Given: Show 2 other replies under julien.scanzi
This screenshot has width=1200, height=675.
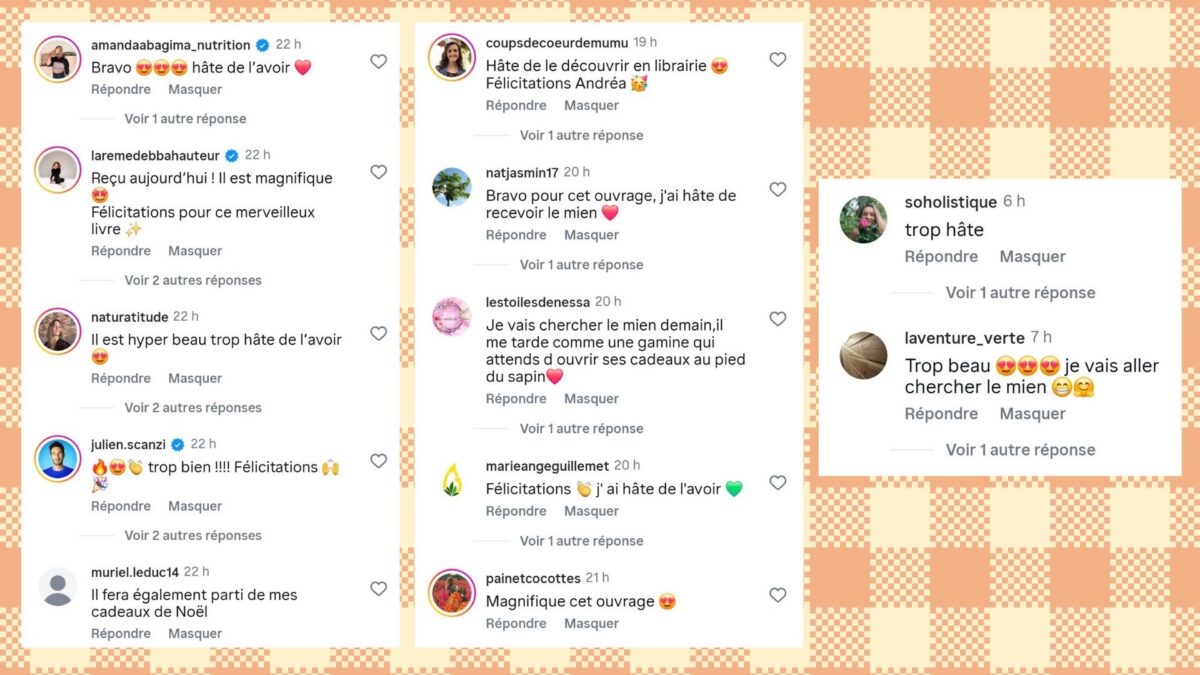Looking at the screenshot, I should (x=192, y=535).
